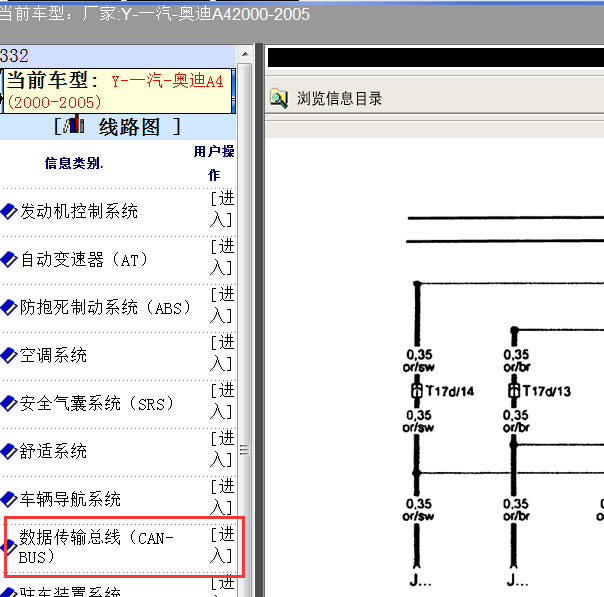Click book icon beside 空调系统
604x597 pixels.
(x=8, y=356)
